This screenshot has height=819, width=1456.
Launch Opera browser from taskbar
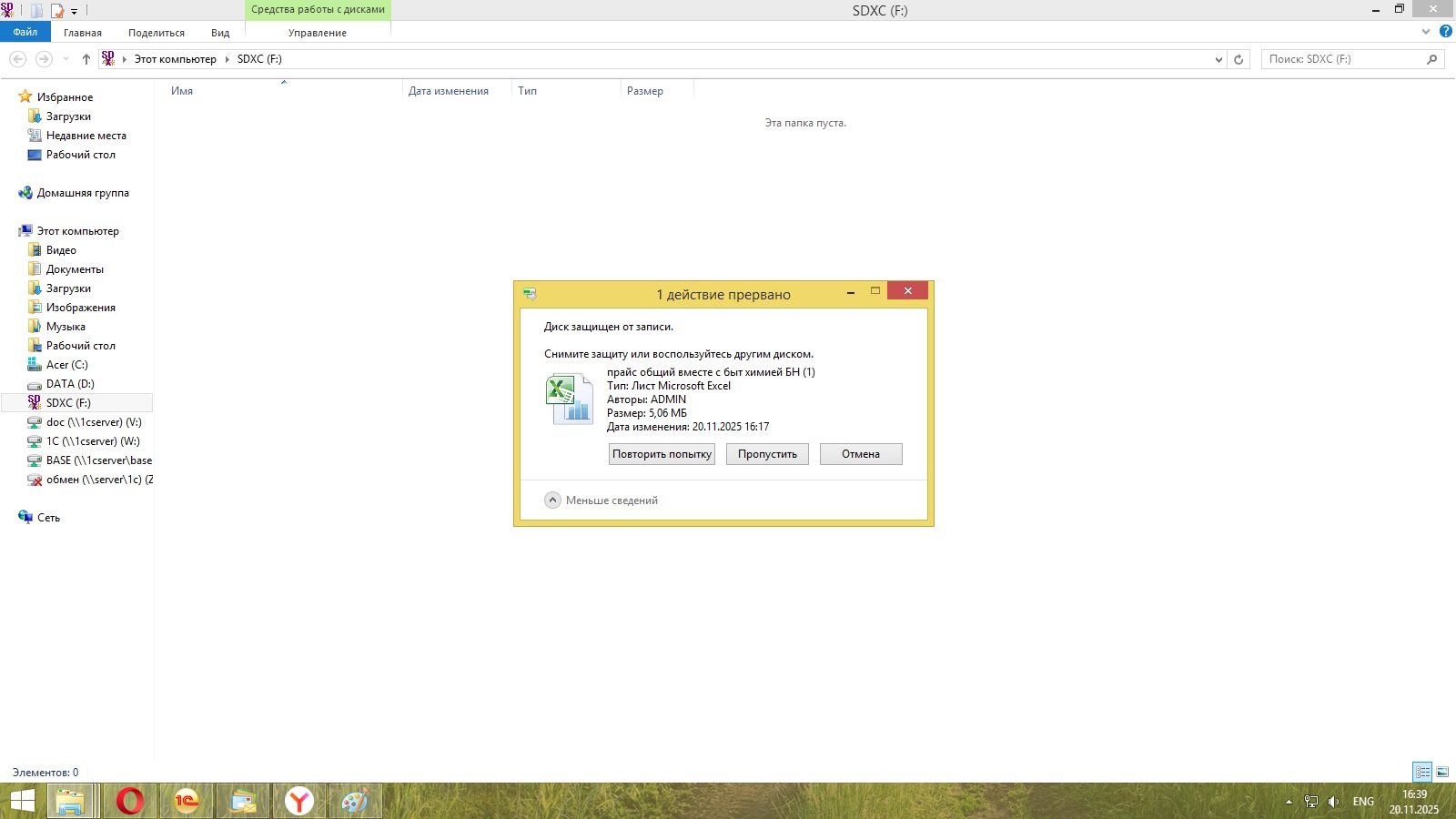[130, 801]
